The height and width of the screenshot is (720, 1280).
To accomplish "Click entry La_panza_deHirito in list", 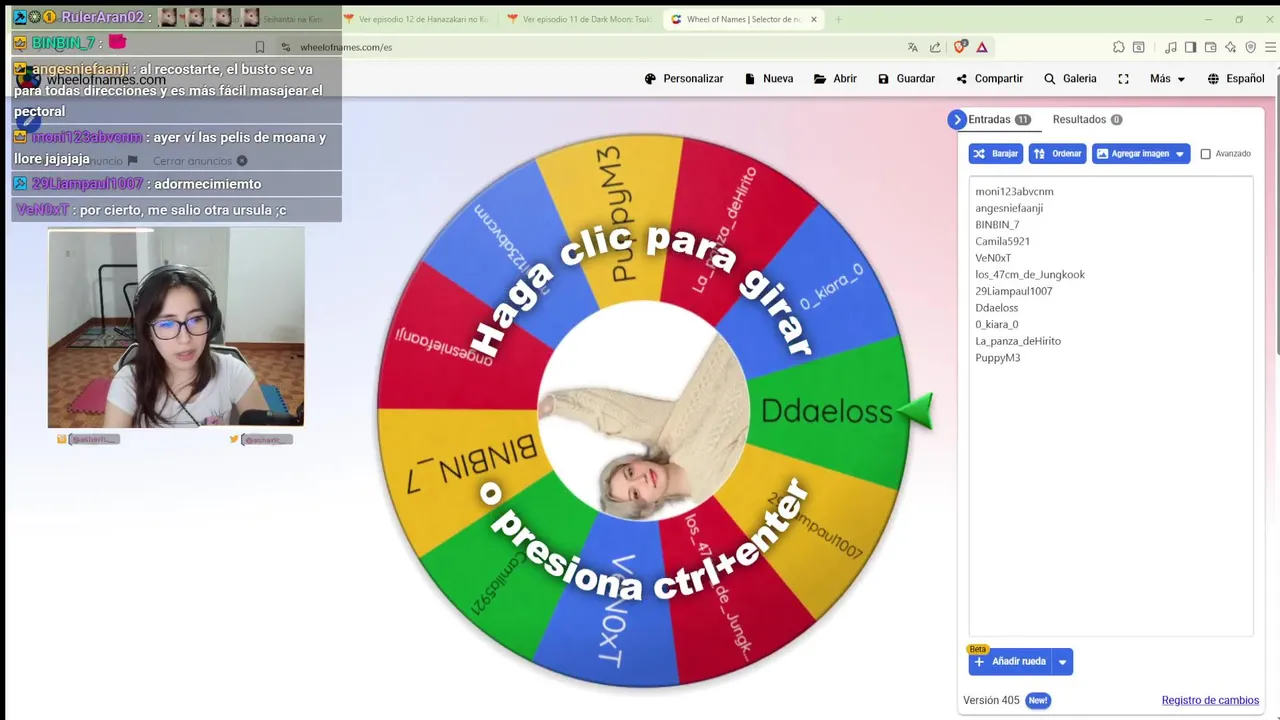I will pyautogui.click(x=1018, y=341).
